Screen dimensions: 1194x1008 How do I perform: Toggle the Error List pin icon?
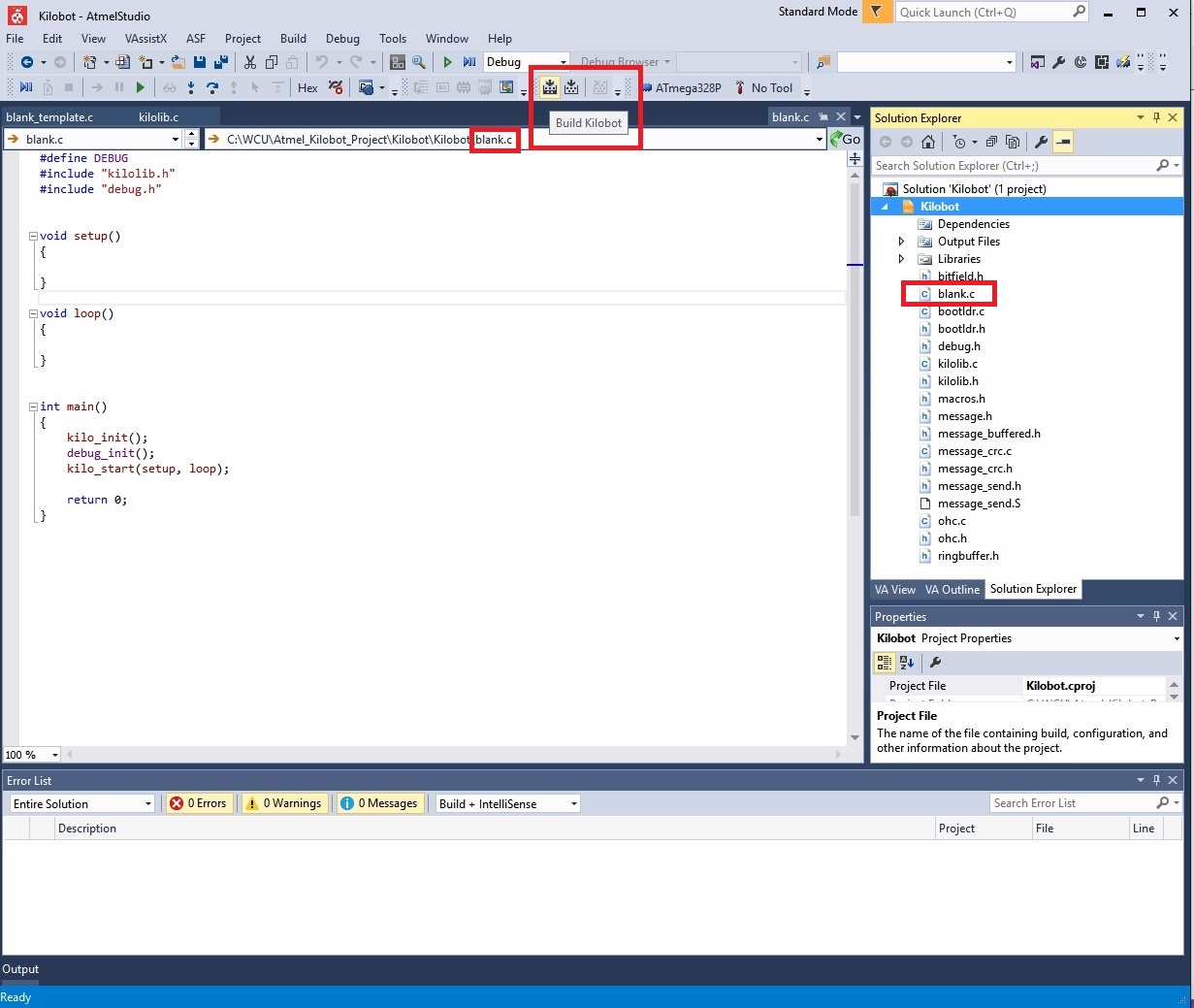1156,780
